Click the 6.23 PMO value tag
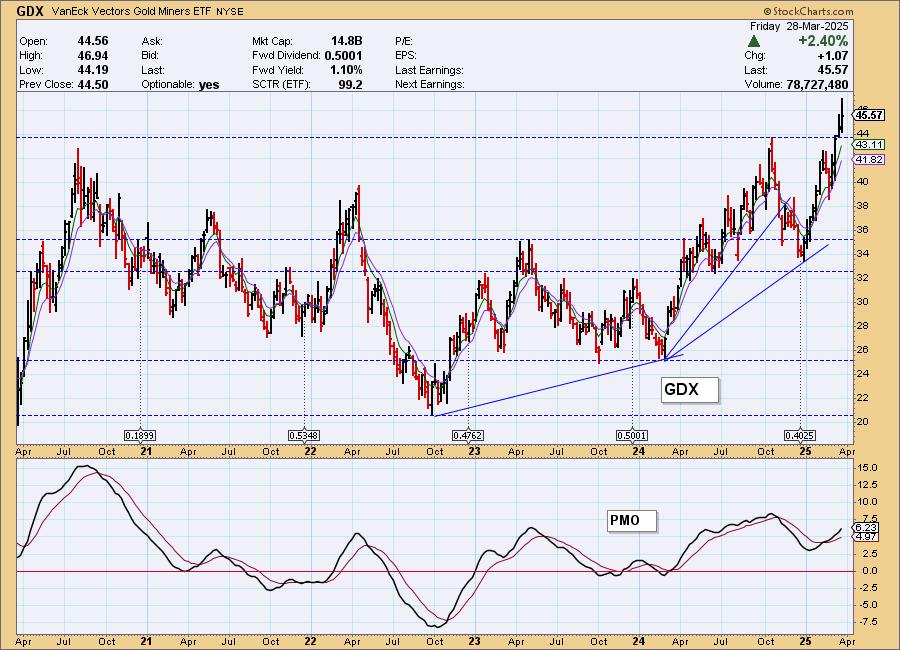Image resolution: width=900 pixels, height=650 pixels. [x=866, y=527]
